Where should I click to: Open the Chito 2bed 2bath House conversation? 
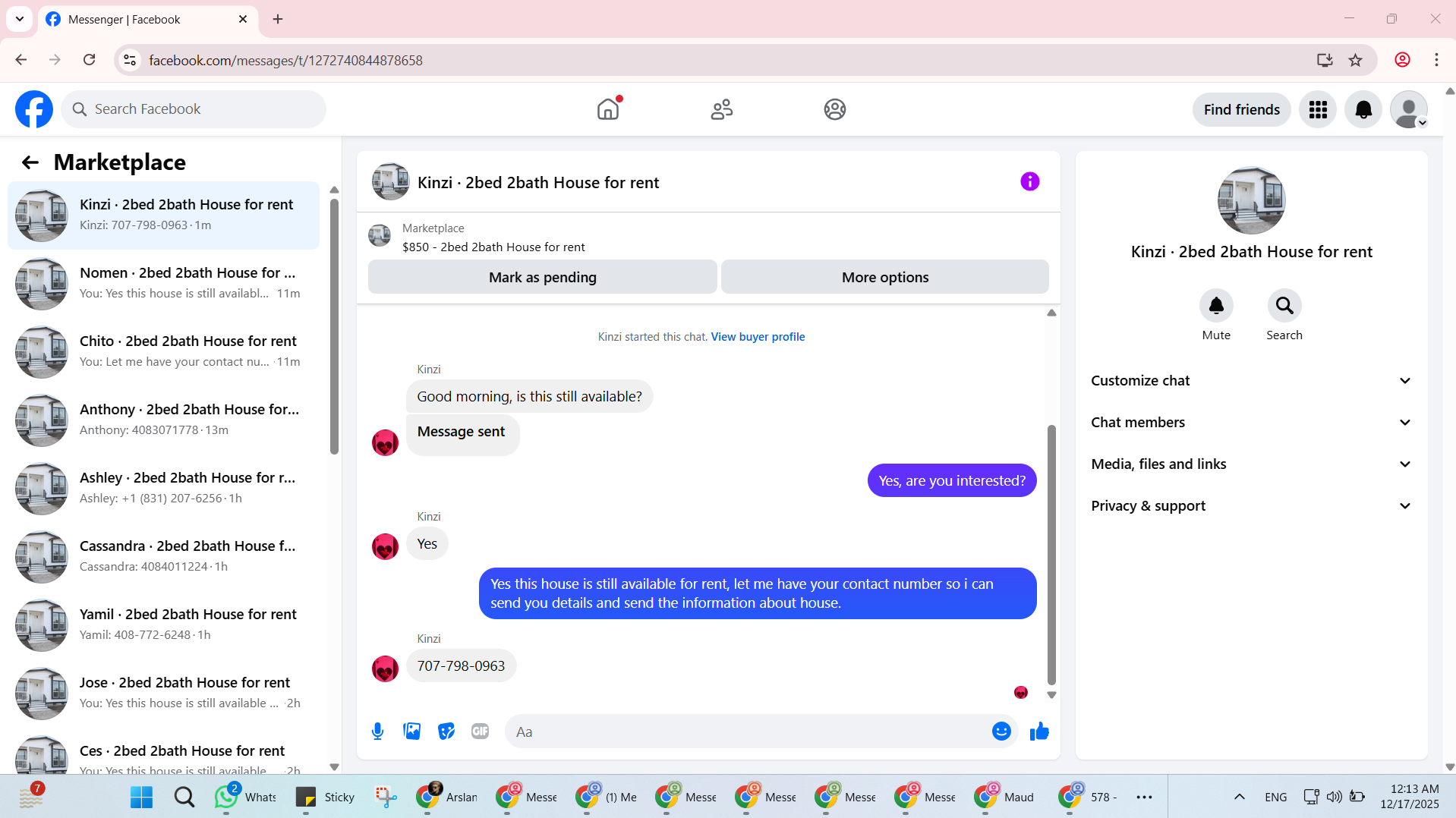click(x=163, y=351)
